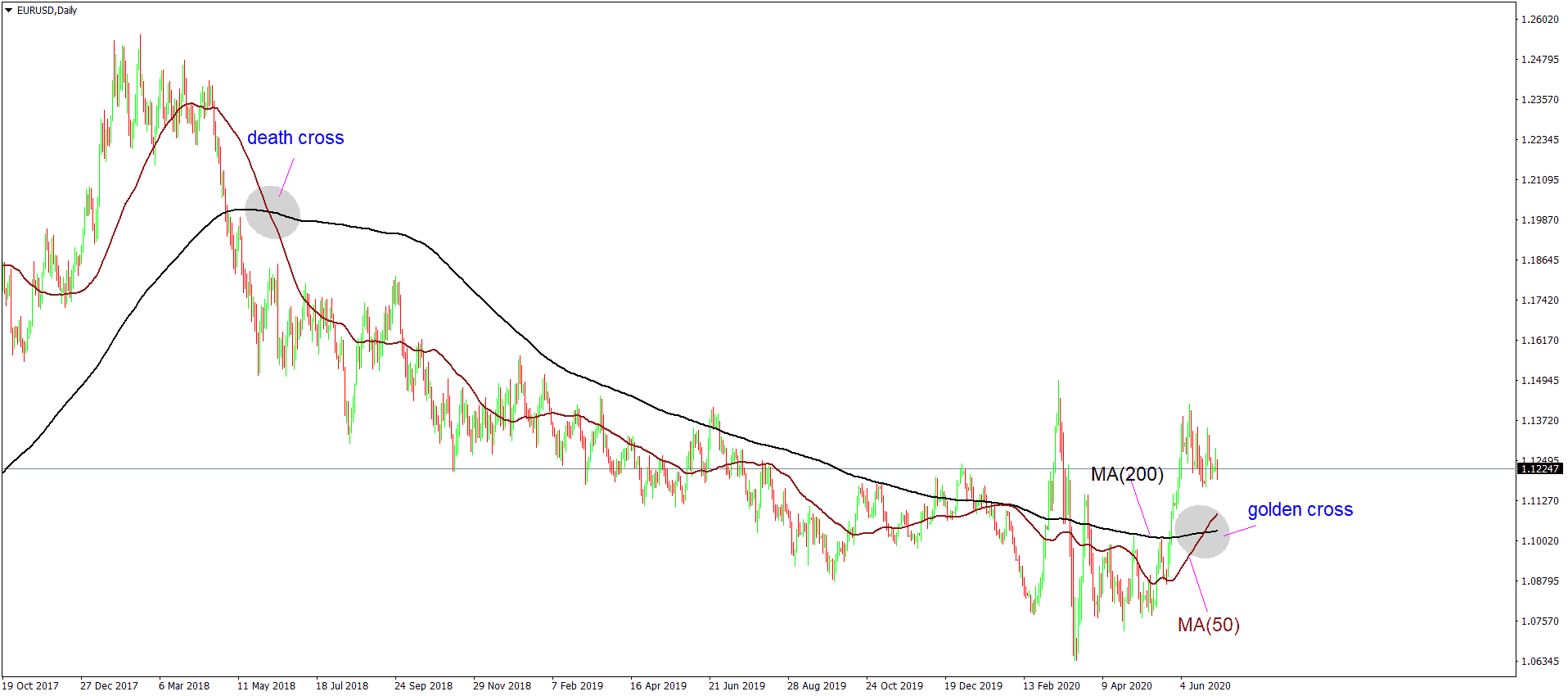This screenshot has width=1568, height=696.
Task: Click the magenta pointer beside golden cross
Action: click(x=1239, y=531)
